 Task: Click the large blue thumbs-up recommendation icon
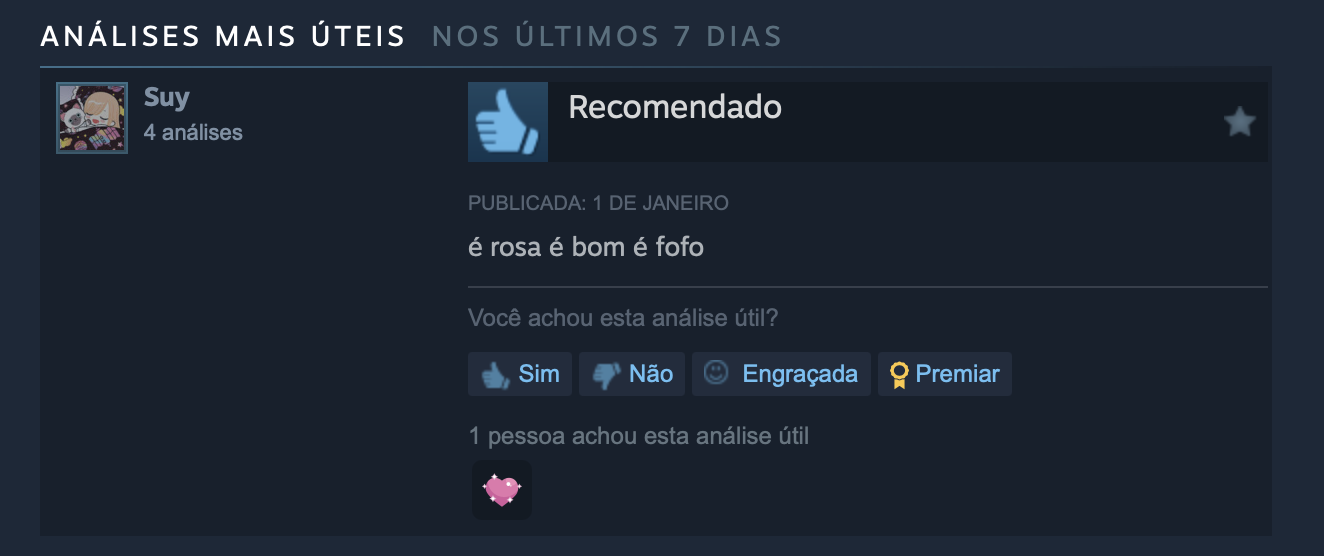click(x=508, y=122)
